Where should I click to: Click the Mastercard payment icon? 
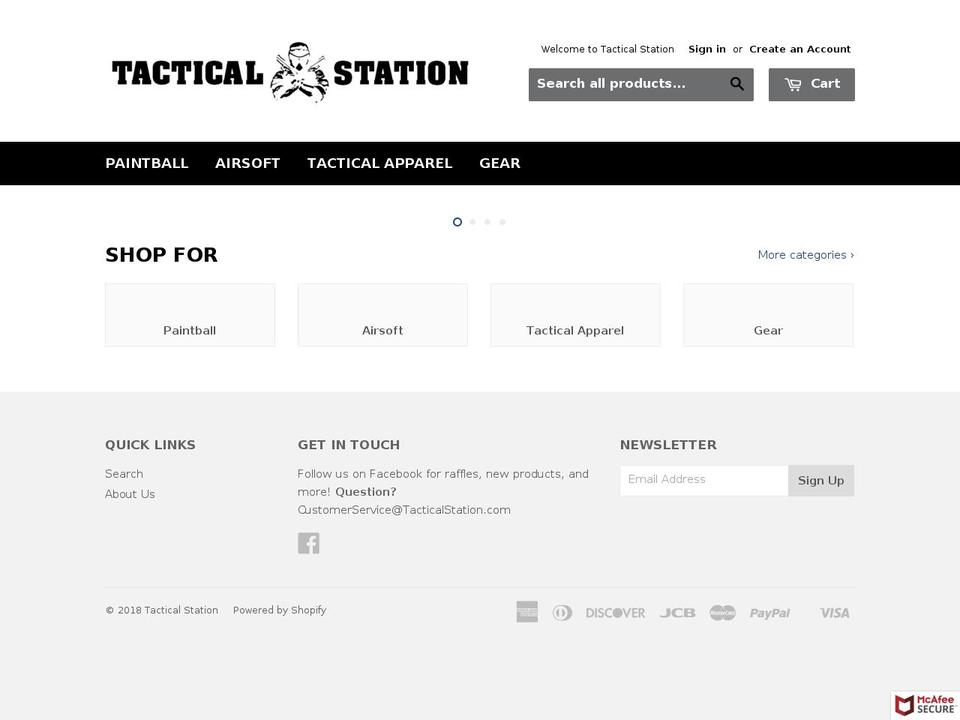tap(722, 613)
